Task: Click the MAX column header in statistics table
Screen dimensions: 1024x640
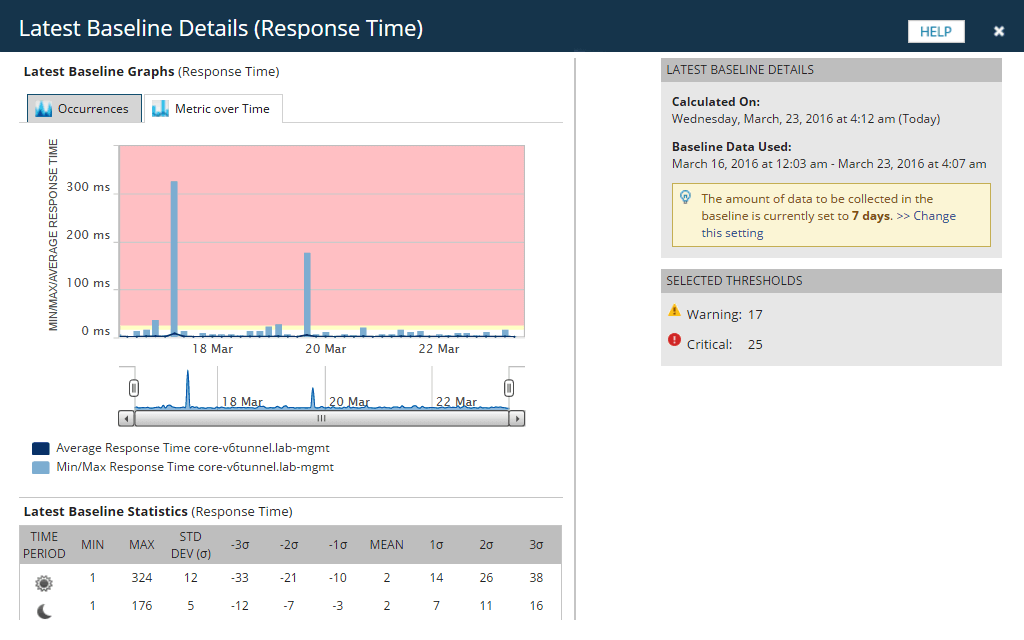Action: 142,545
